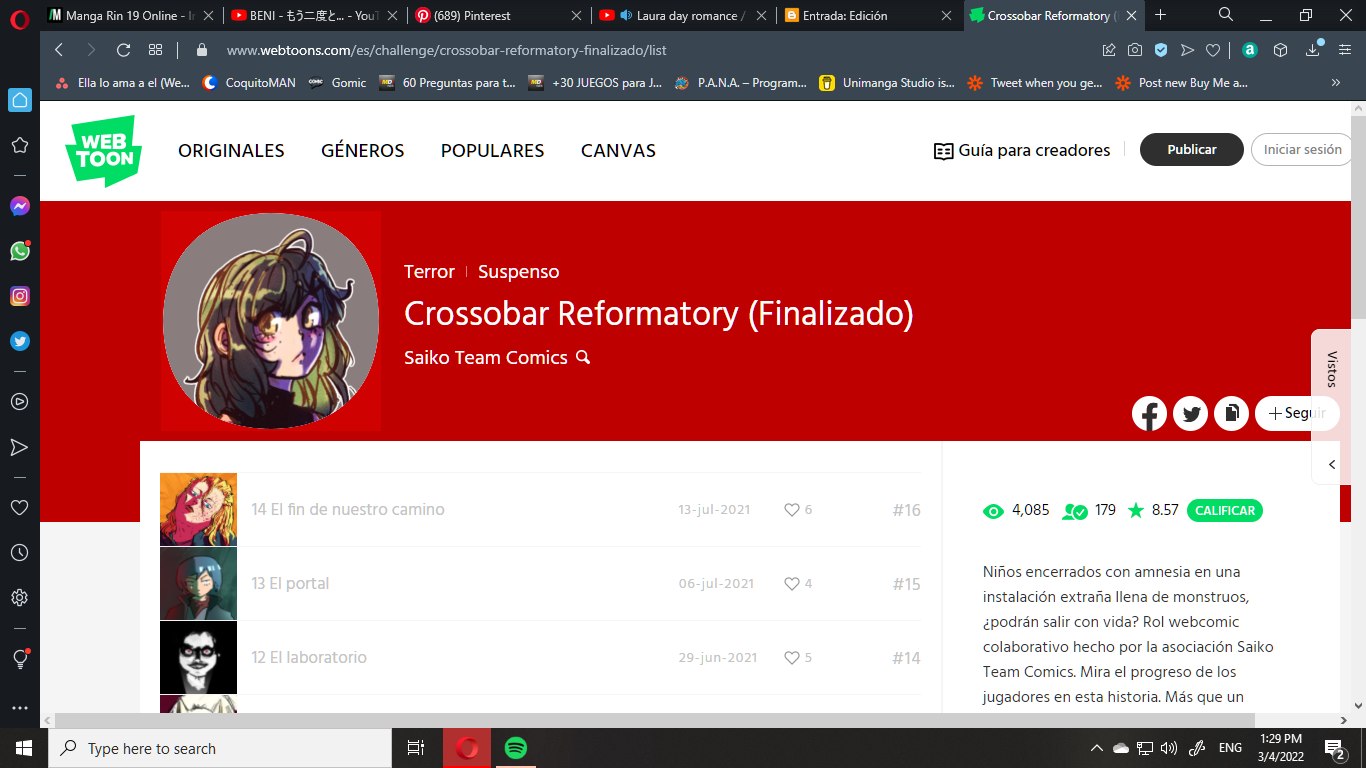
Task: Open the Suspenso genre link
Action: [x=518, y=272]
